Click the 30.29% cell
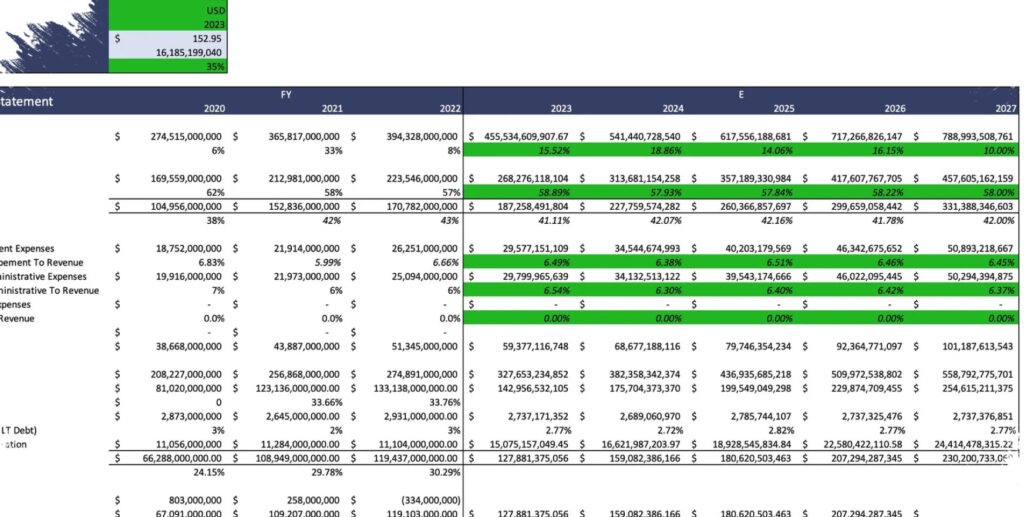The width and height of the screenshot is (1024, 517). pos(444,472)
